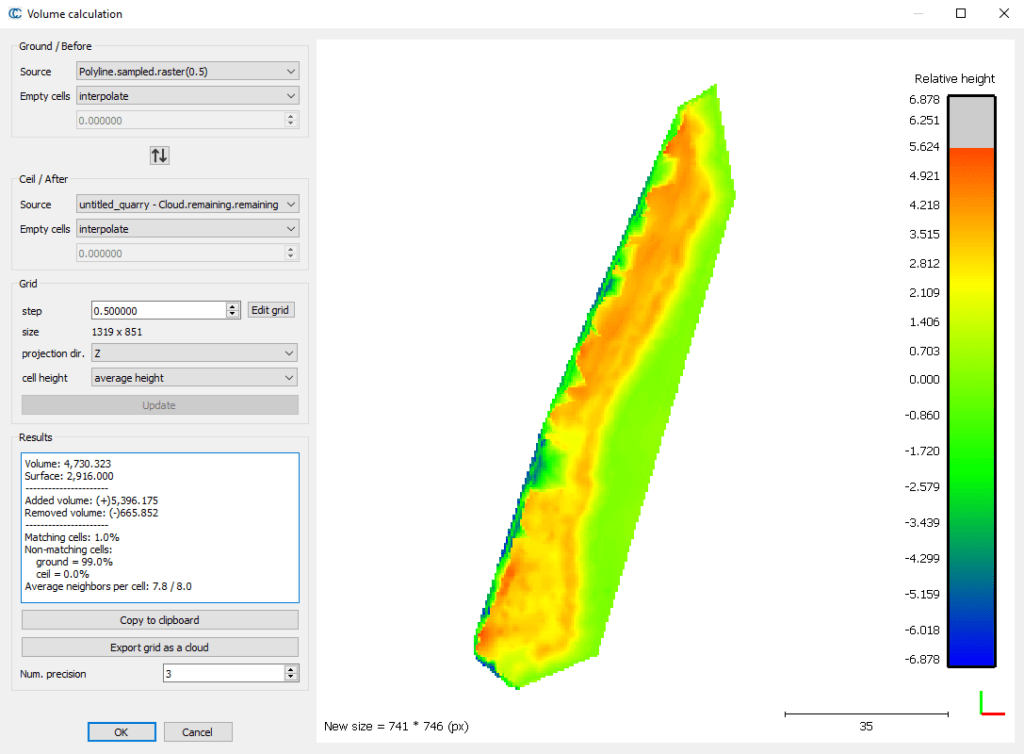
Task: Click the CloudCompare logo in title bar
Action: (14, 14)
